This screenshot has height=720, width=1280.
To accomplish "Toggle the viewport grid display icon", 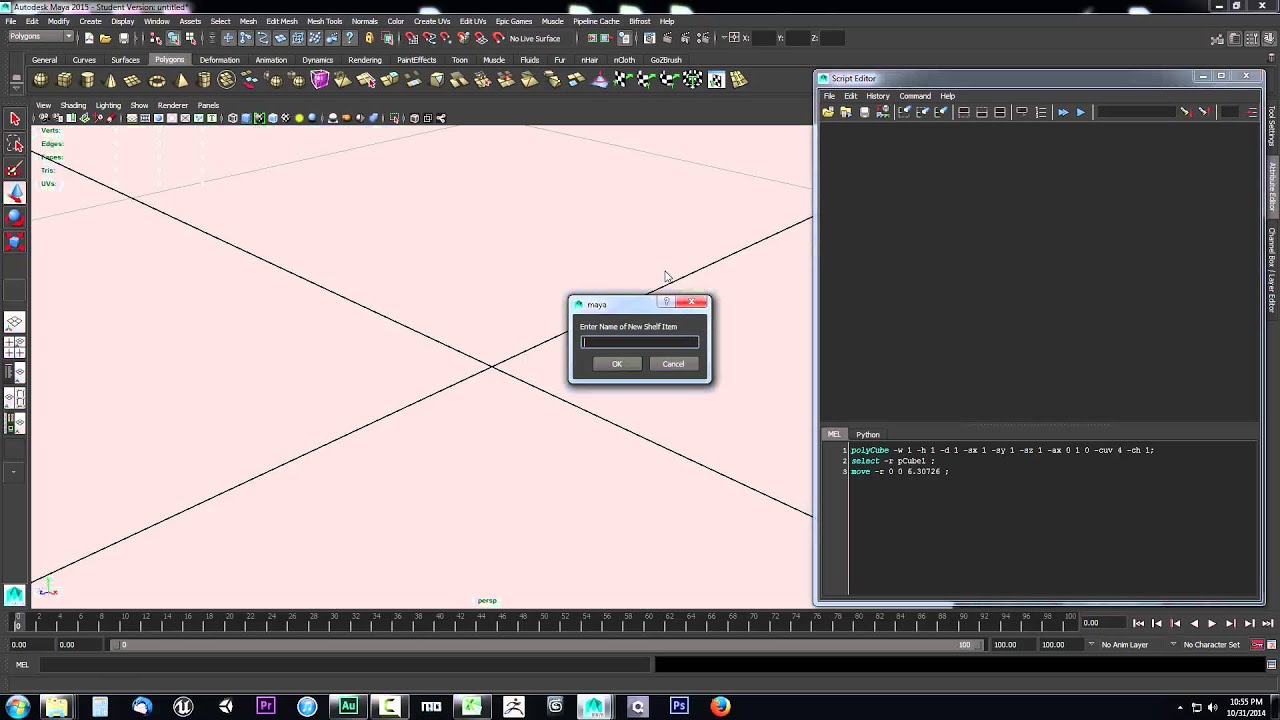I will (x=132, y=118).
